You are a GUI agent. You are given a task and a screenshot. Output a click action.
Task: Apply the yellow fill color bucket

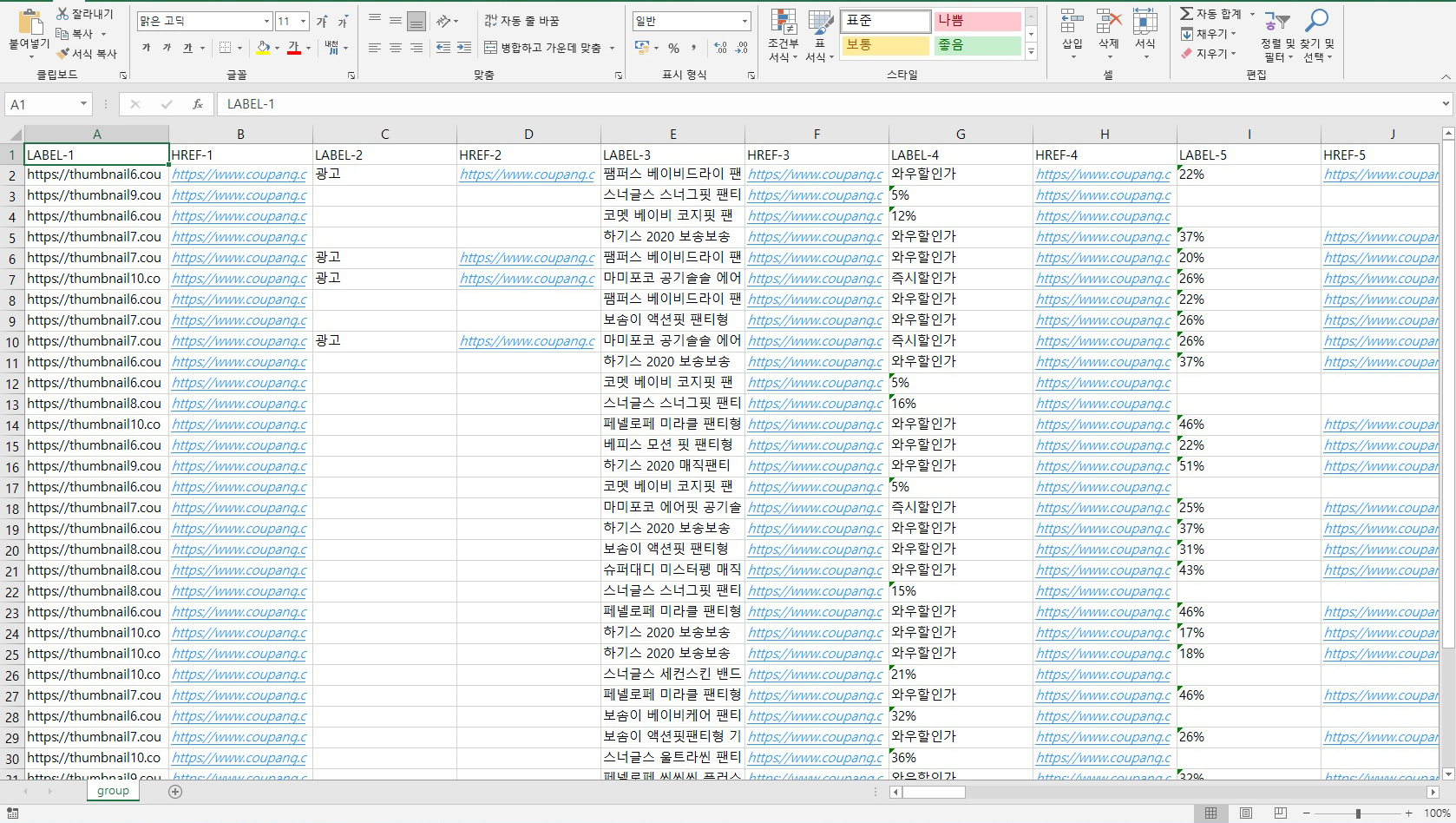(264, 48)
